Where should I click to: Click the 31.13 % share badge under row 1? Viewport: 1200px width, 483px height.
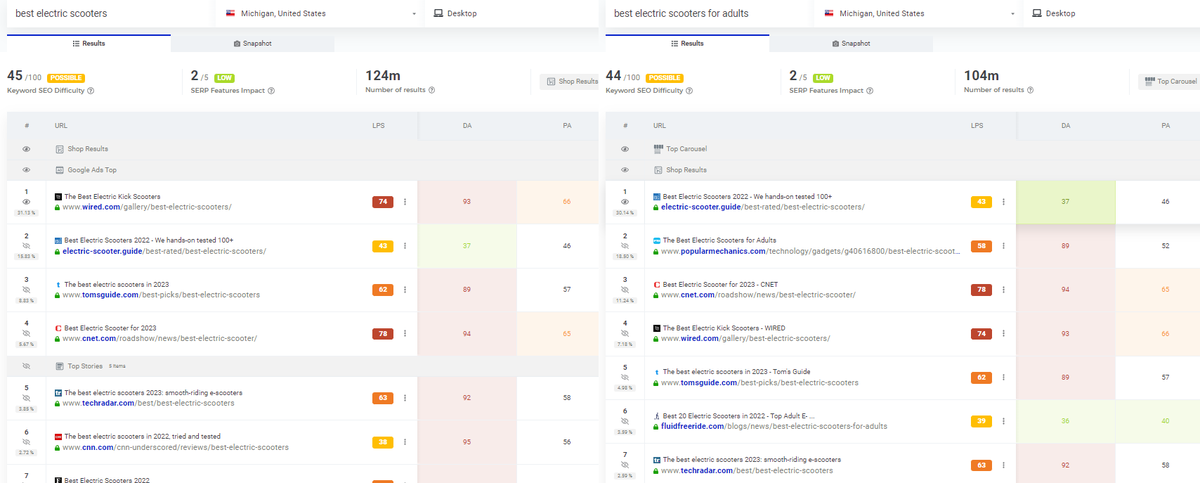tap(27, 213)
